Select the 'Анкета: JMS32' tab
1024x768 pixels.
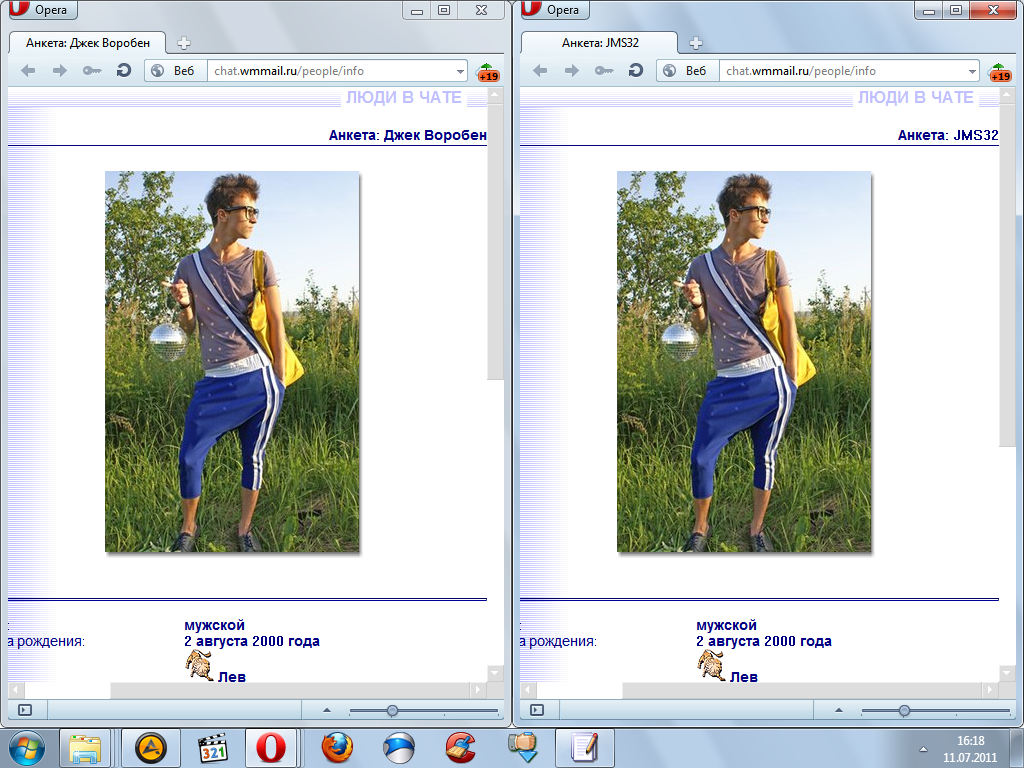(600, 43)
